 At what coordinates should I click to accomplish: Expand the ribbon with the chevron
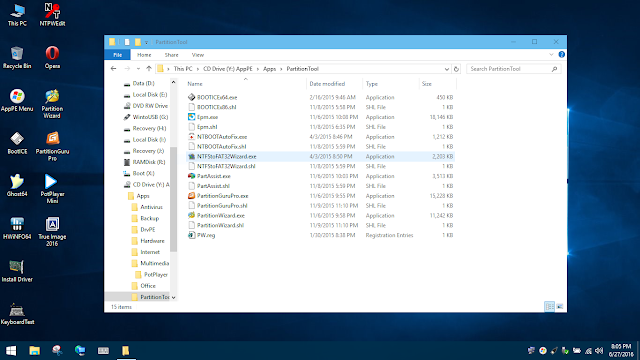pyautogui.click(x=551, y=55)
